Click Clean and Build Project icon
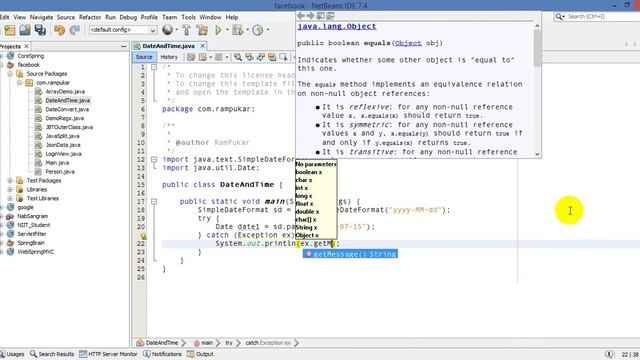 (202, 30)
